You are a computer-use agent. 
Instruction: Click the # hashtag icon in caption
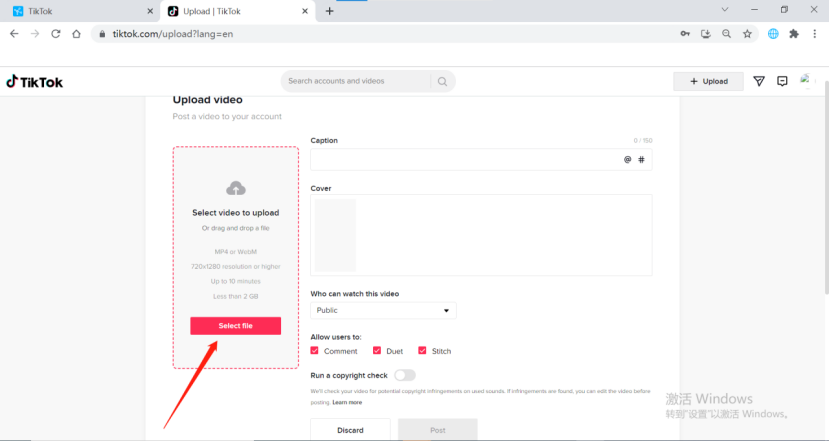pos(641,160)
